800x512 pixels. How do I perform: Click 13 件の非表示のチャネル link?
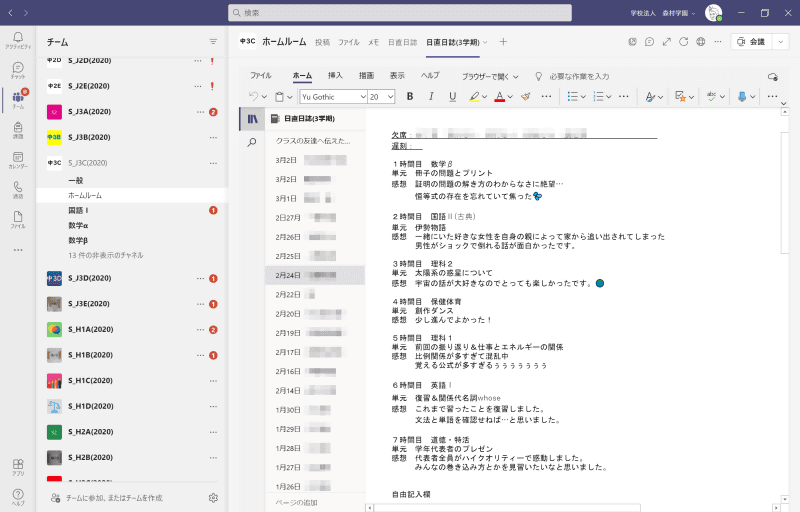(x=106, y=255)
